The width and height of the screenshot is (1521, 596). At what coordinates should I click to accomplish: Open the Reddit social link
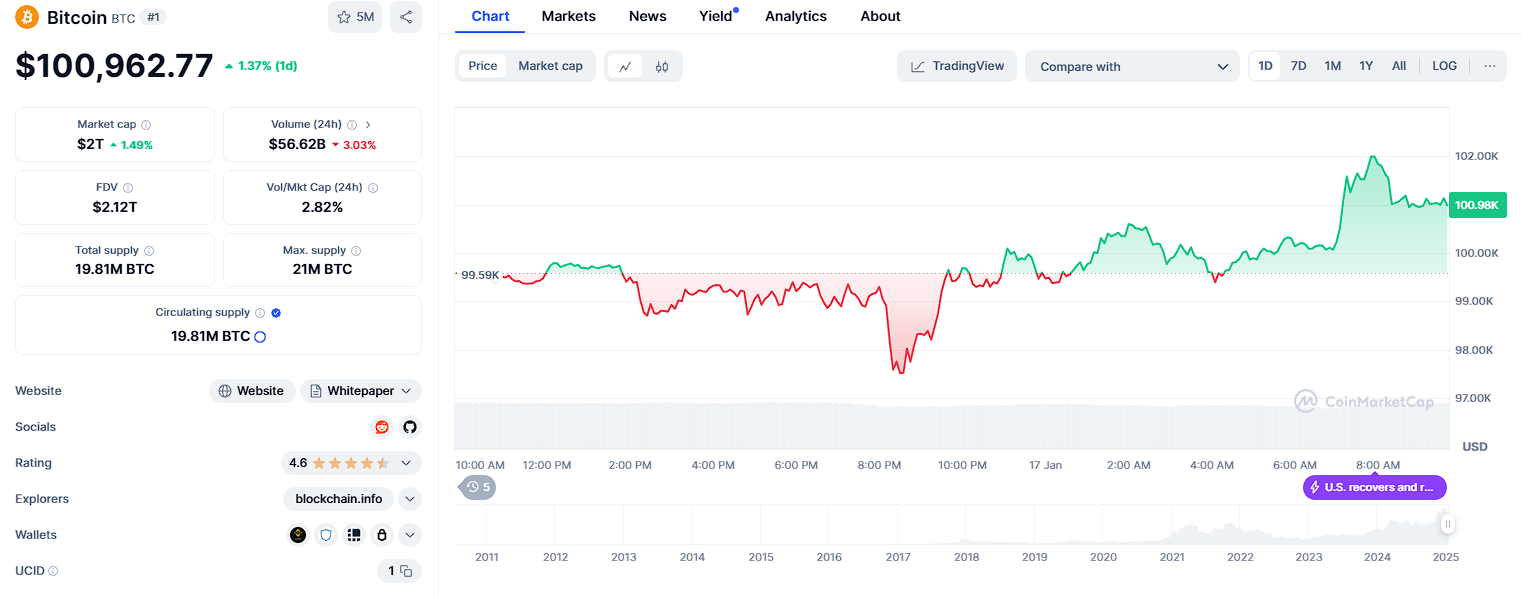pos(382,427)
